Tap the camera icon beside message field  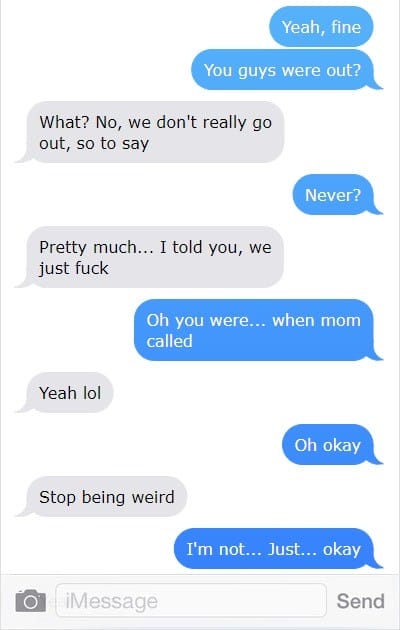point(31,601)
